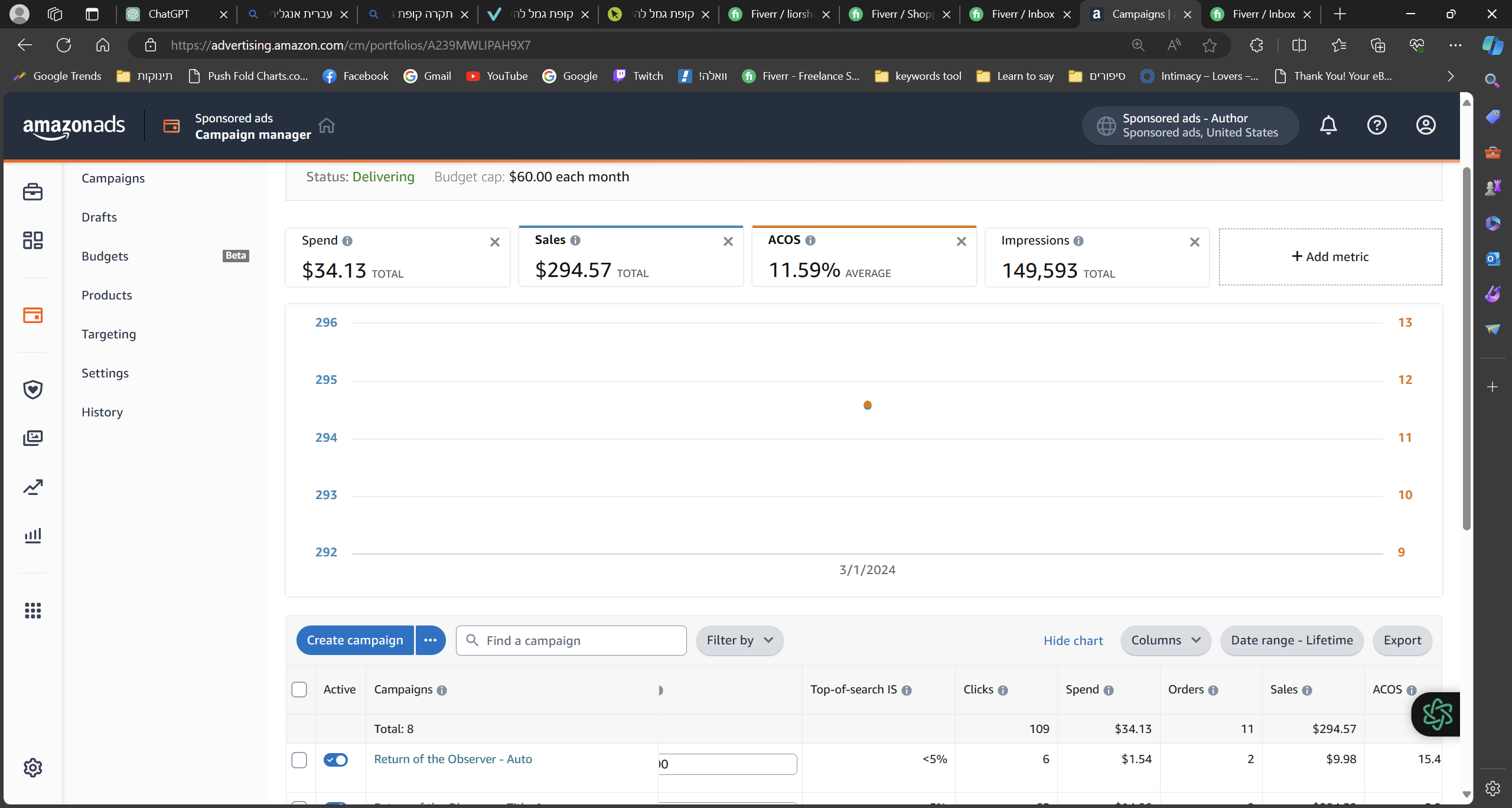Click info icon next to Top-of-search IS
This screenshot has width=1512, height=808.
907,690
